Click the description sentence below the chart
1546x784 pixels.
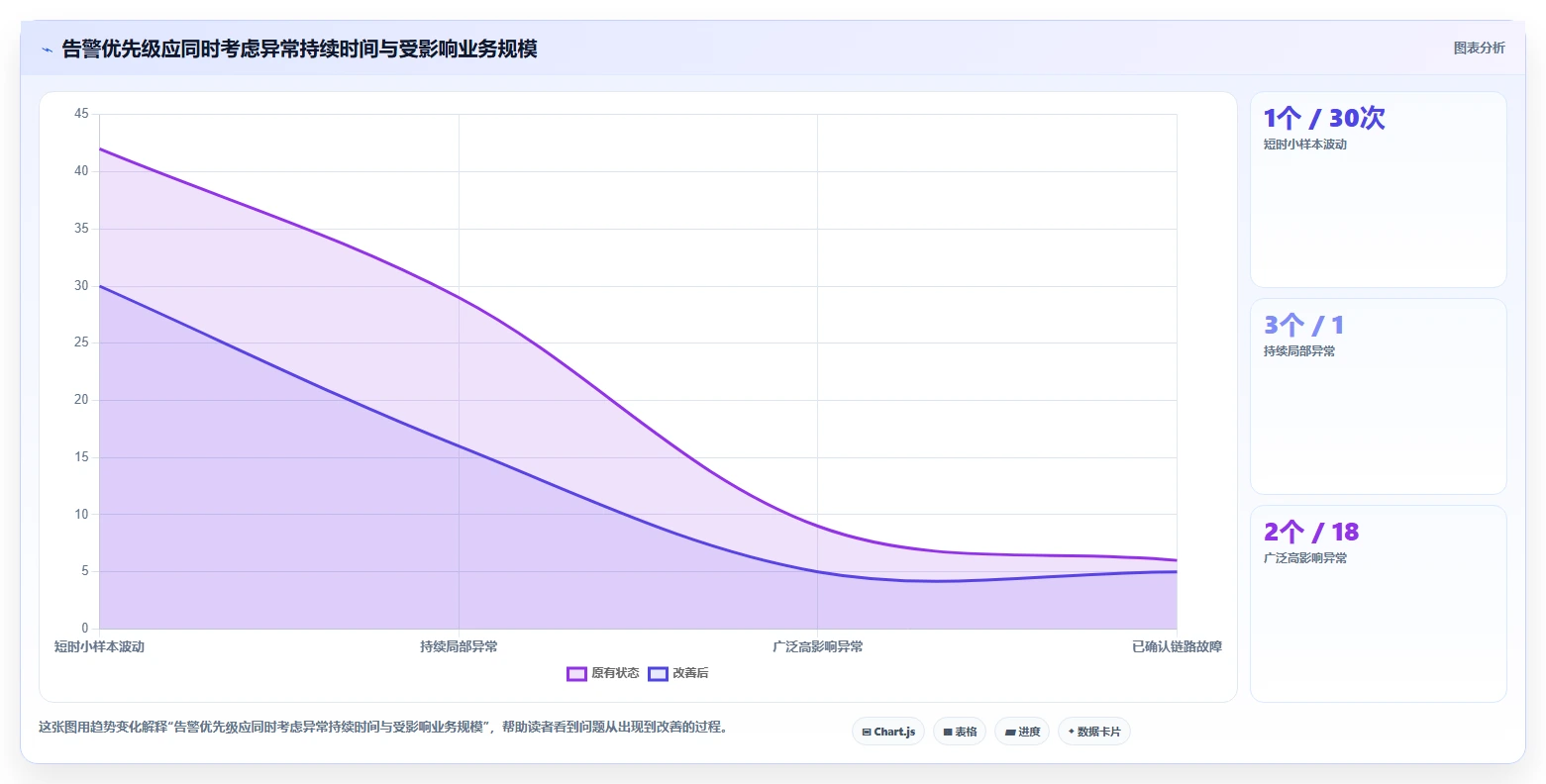(385, 727)
